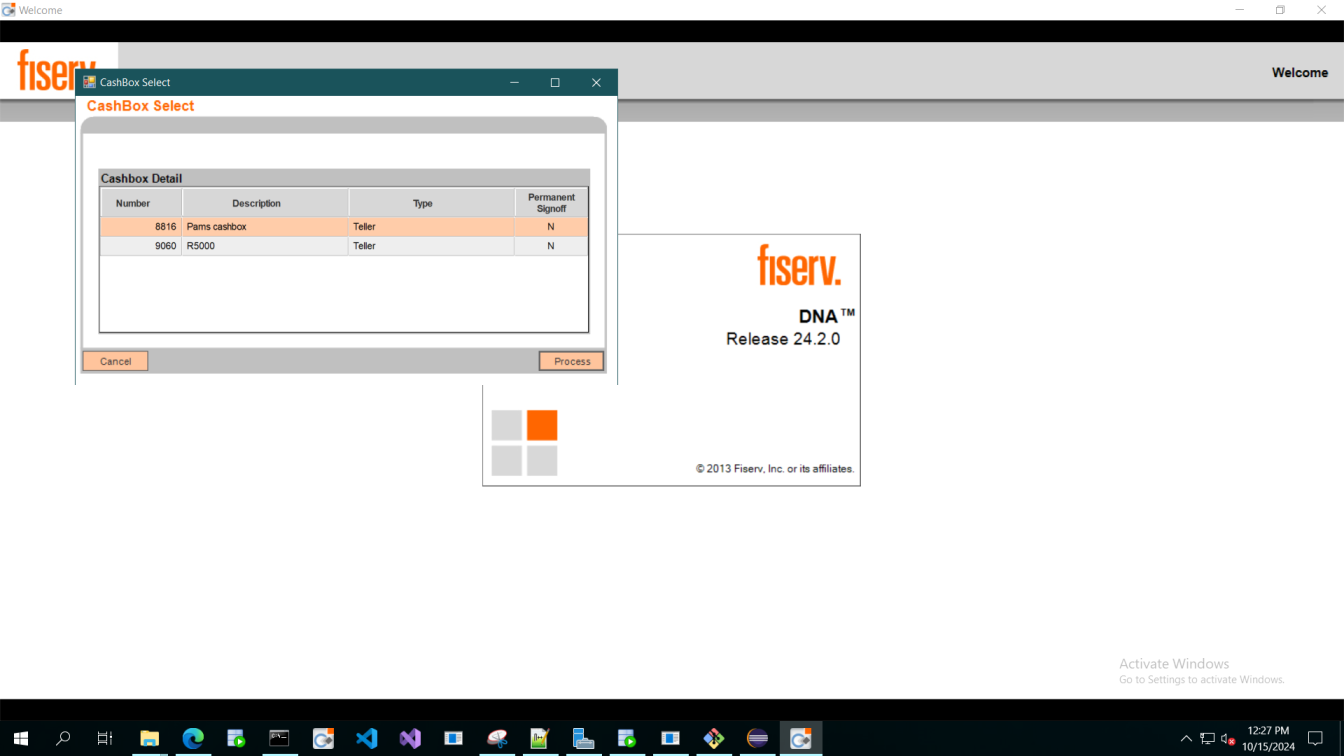The width and height of the screenshot is (1344, 756).
Task: Maximize the CashBox Select dialog
Action: (555, 82)
